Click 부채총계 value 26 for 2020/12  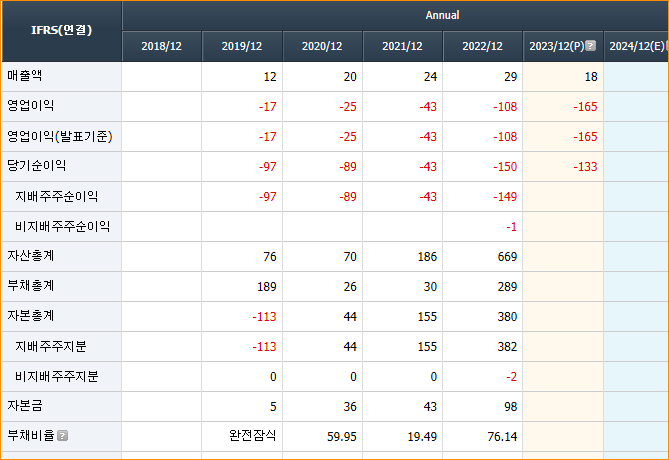point(350,287)
